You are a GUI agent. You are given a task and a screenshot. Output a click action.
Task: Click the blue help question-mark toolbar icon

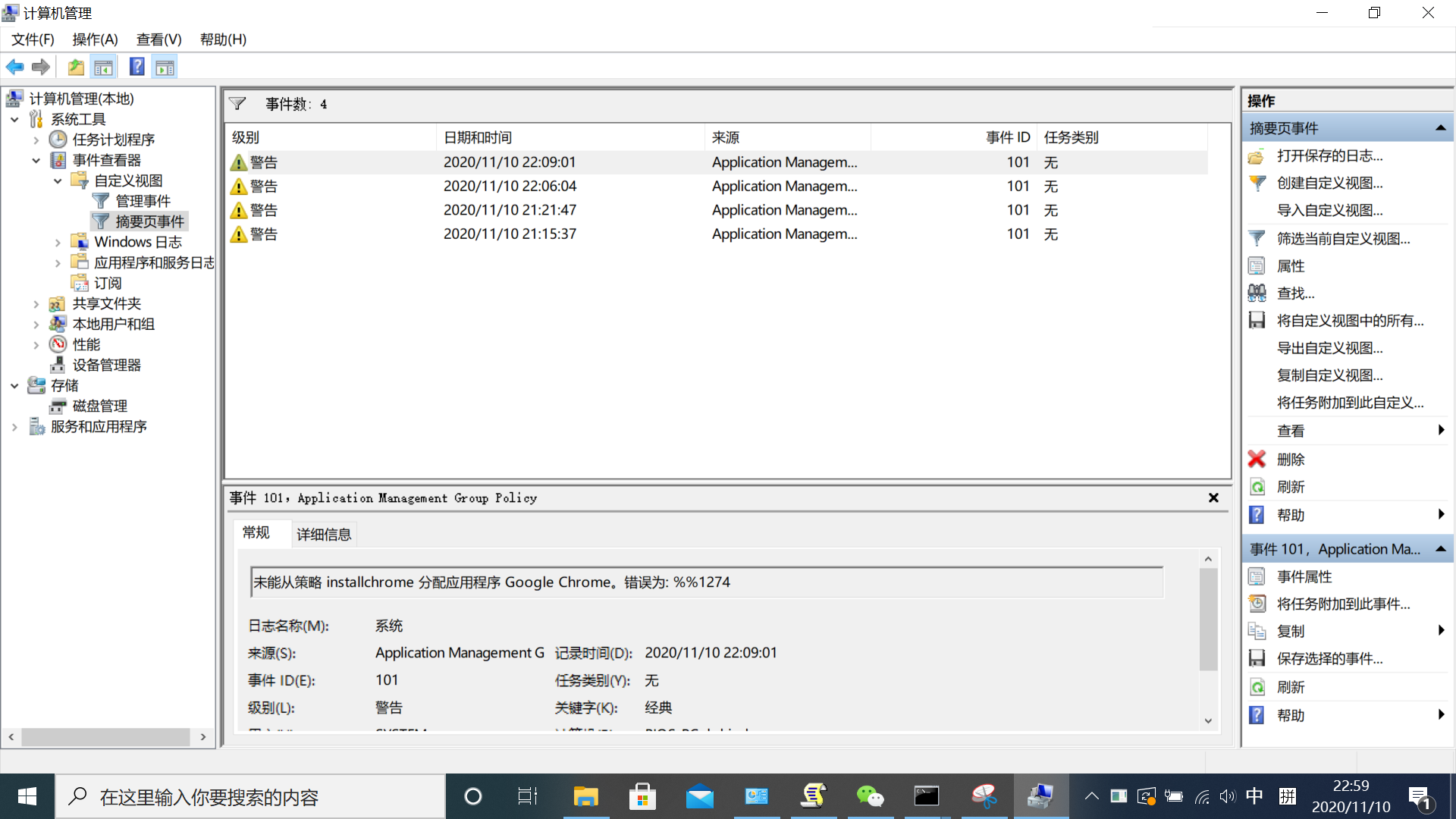(136, 67)
